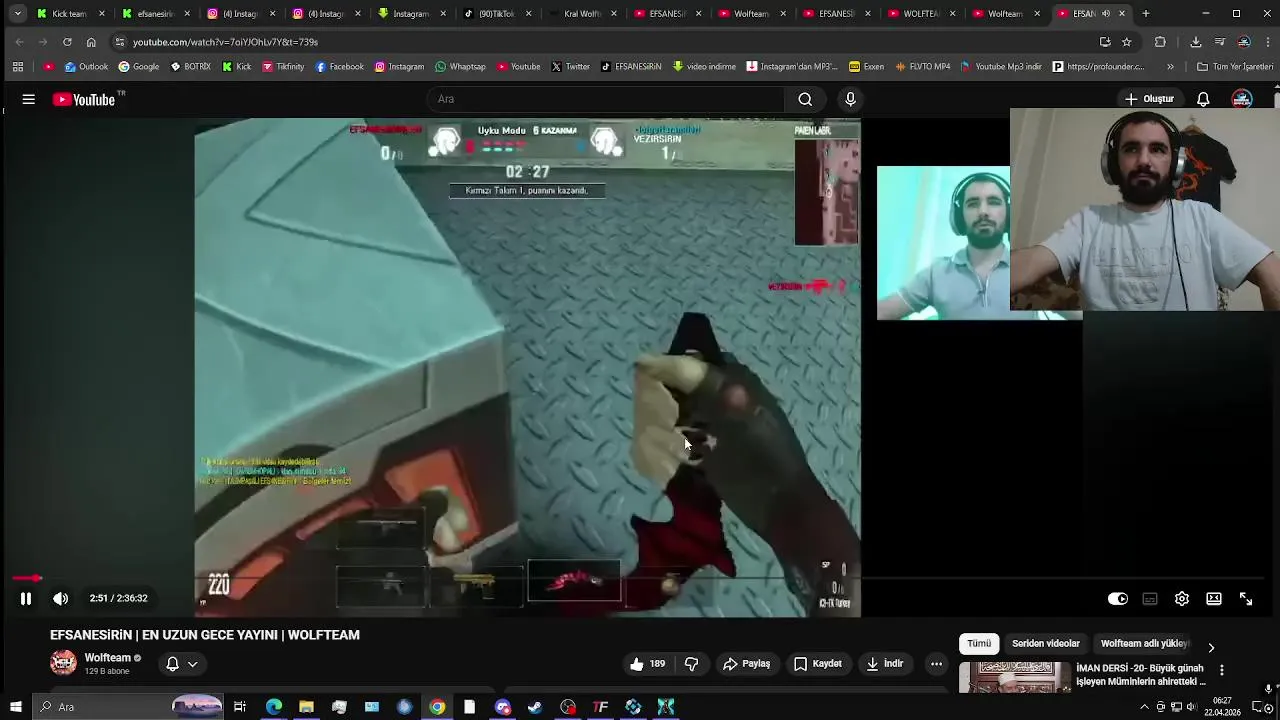Open the Outlook bookmark

point(86,67)
